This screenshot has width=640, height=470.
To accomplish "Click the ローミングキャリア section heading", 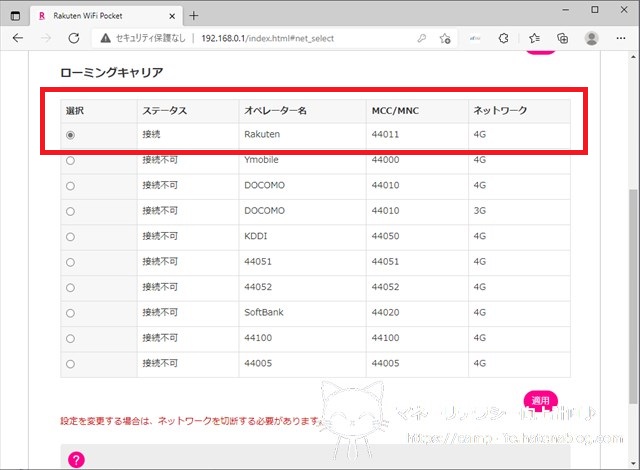I will click(x=112, y=73).
